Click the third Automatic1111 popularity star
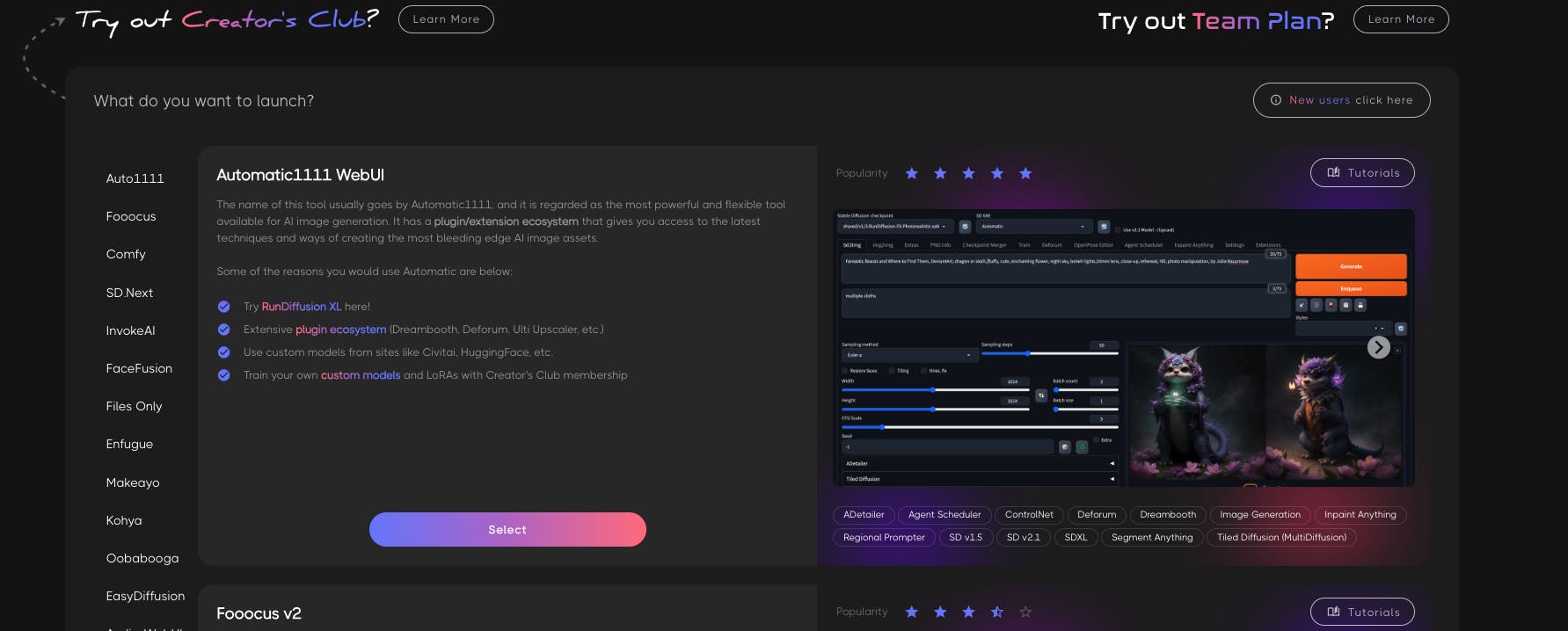The width and height of the screenshot is (1568, 631). [968, 173]
